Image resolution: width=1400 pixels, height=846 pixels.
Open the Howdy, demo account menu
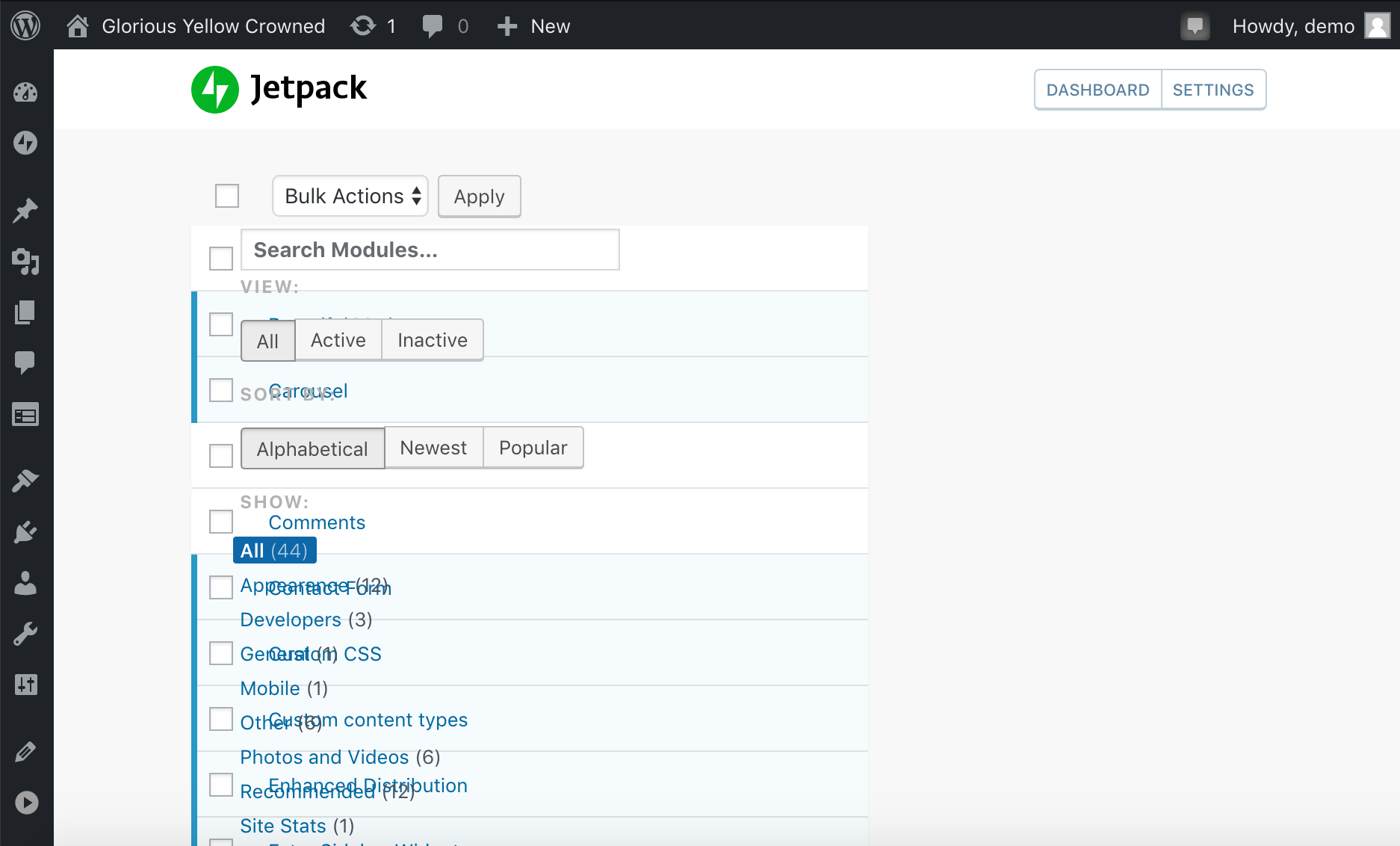tap(1310, 26)
